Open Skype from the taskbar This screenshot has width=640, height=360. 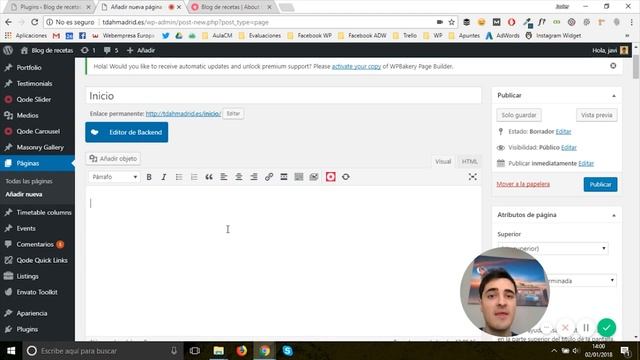pyautogui.click(x=287, y=351)
